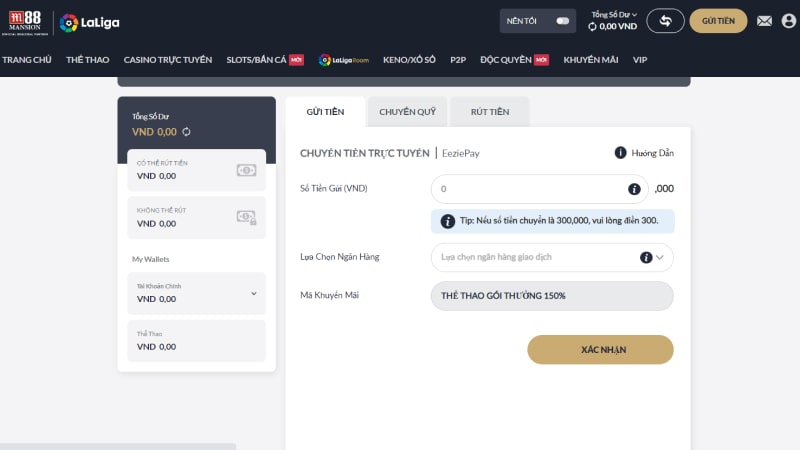Switch to the CHUYỂN QUỸ tab
The width and height of the screenshot is (800, 450).
coord(406,112)
